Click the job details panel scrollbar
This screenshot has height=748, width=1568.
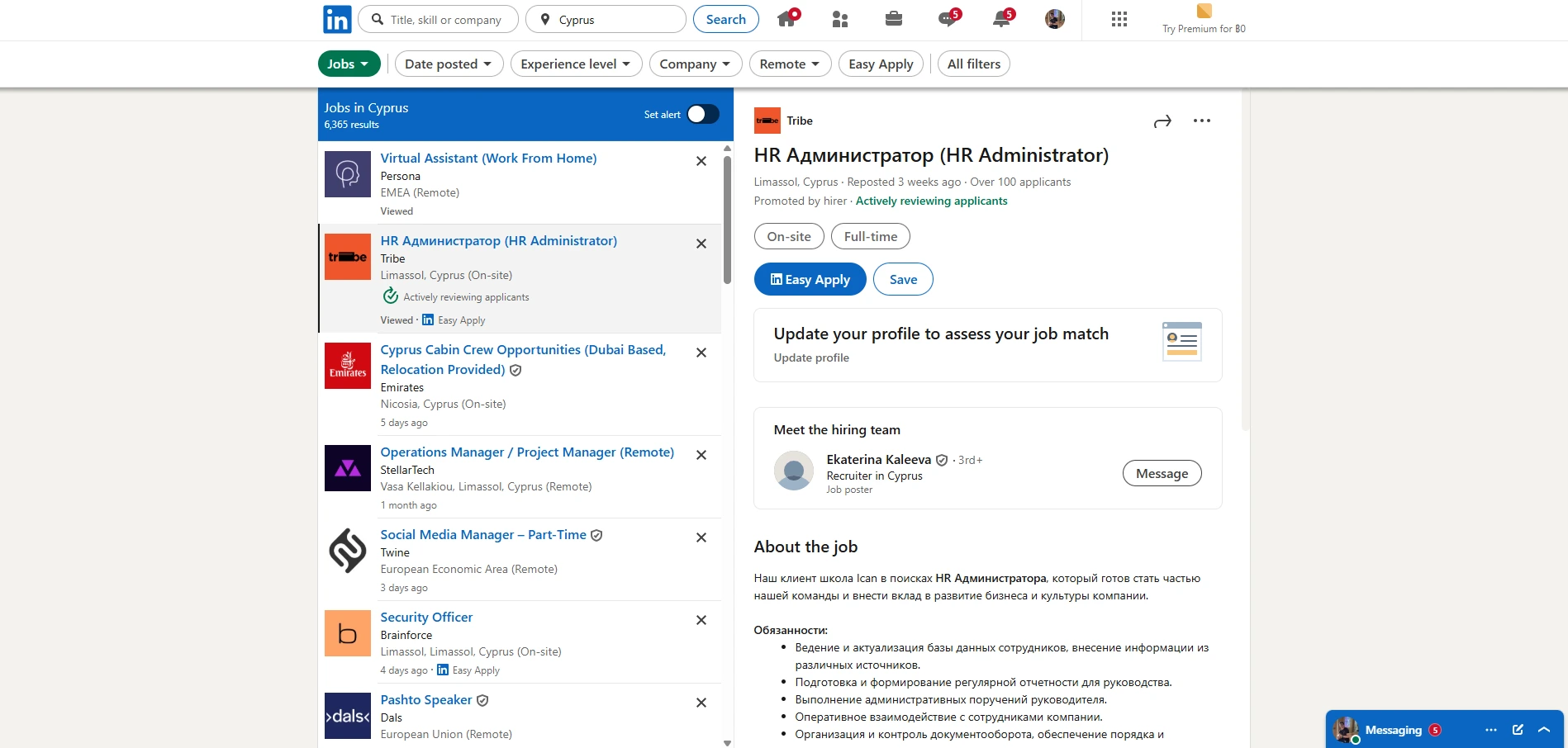pyautogui.click(x=1246, y=261)
